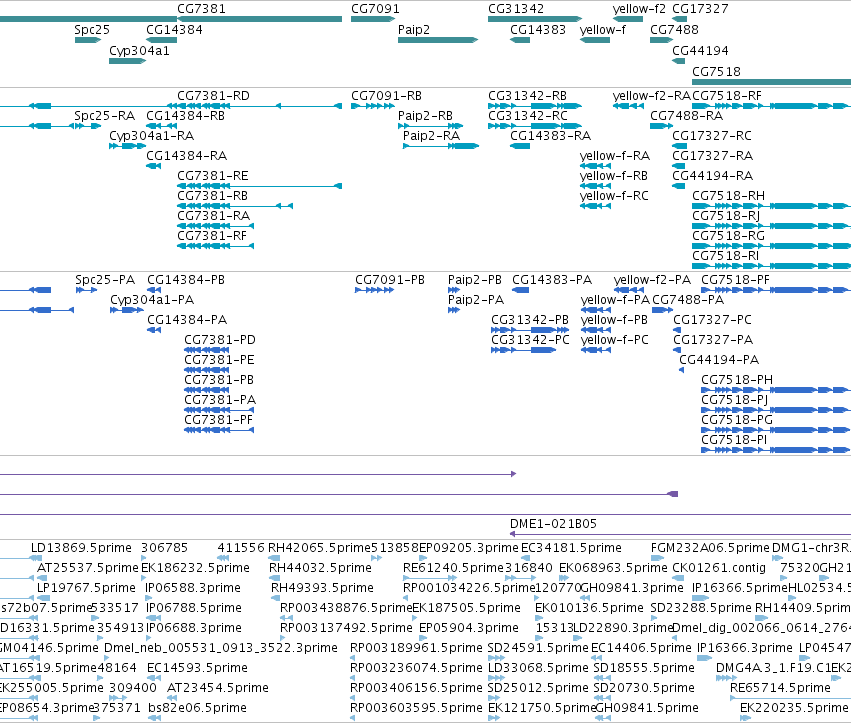This screenshot has height=723, width=851.
Task: Click EST CK01261.contig label
Action: [x=719, y=568]
